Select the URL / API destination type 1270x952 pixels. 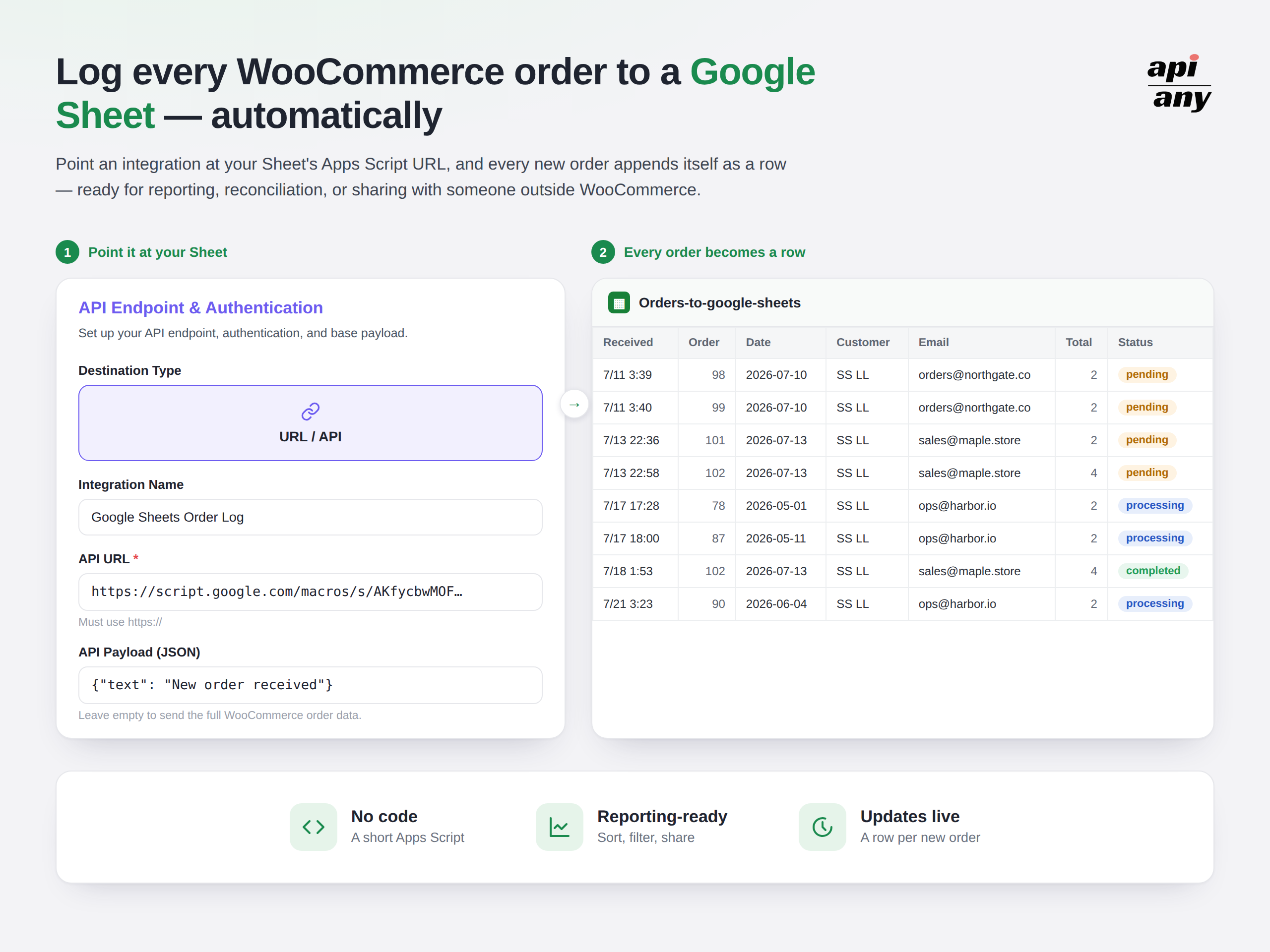(310, 423)
